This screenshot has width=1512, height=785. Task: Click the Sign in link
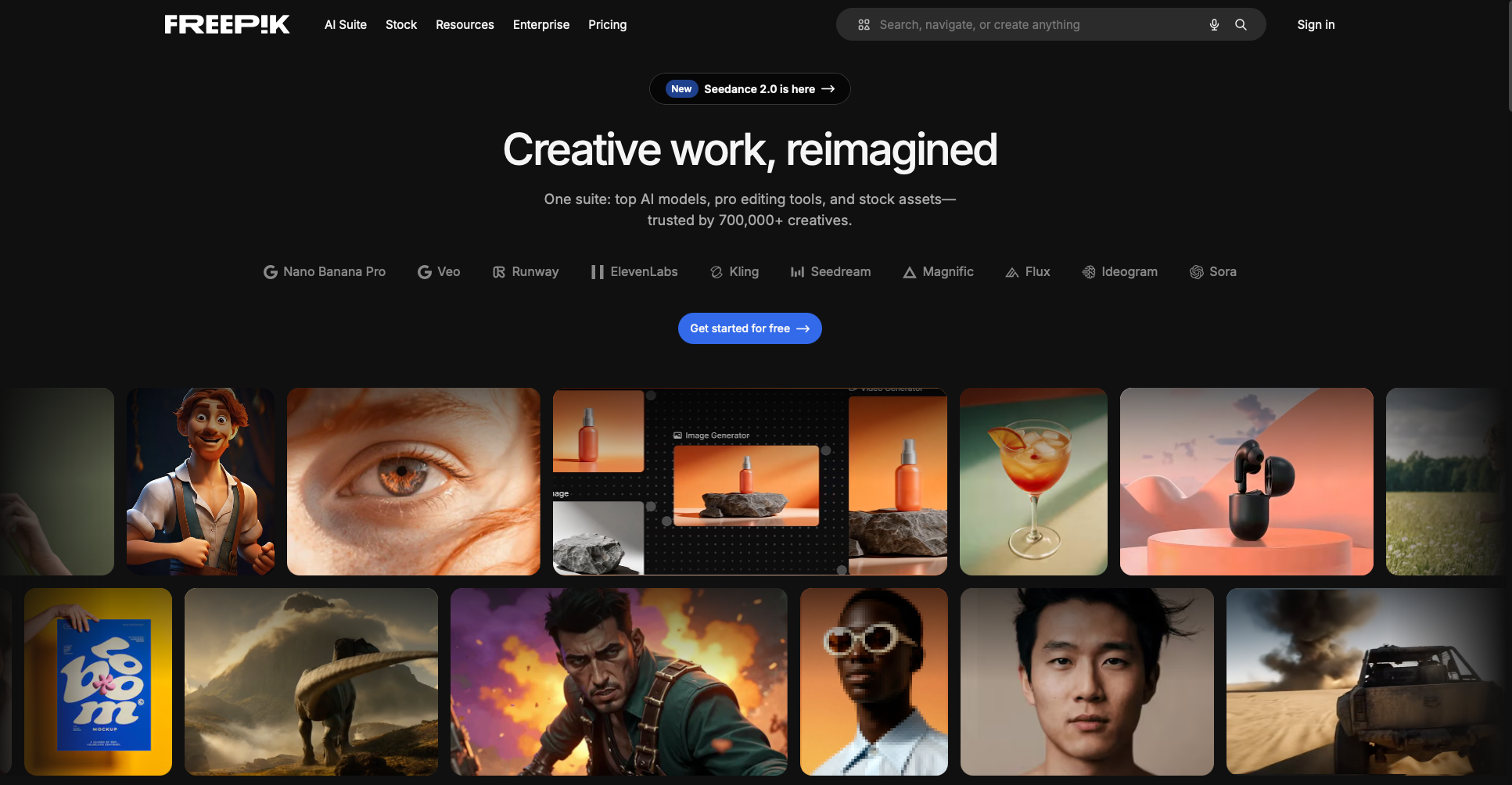(x=1316, y=25)
